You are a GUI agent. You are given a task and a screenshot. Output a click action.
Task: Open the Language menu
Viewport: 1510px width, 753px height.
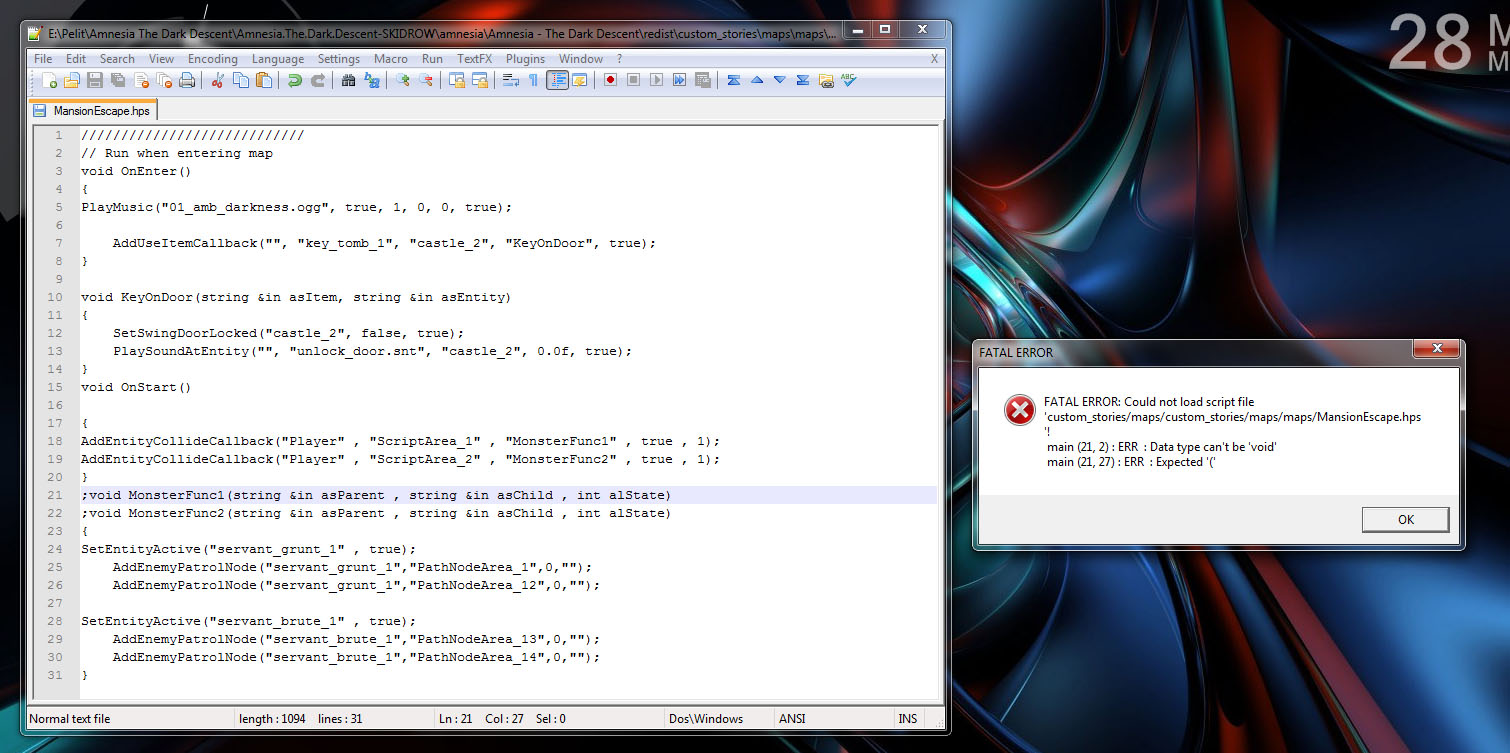277,59
